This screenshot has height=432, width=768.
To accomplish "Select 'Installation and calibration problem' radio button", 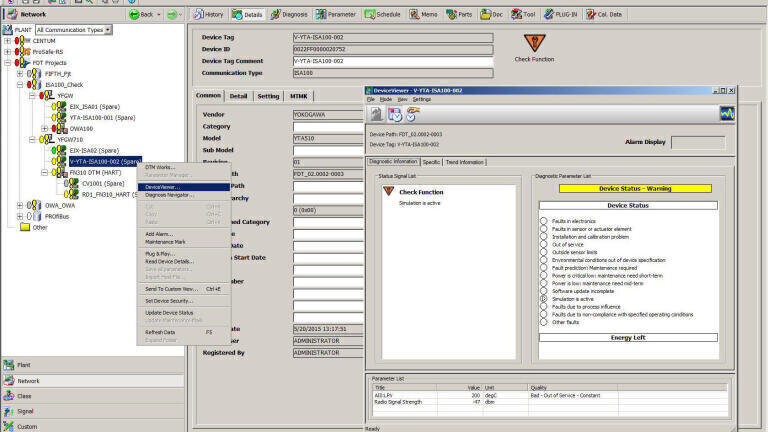I will [544, 237].
